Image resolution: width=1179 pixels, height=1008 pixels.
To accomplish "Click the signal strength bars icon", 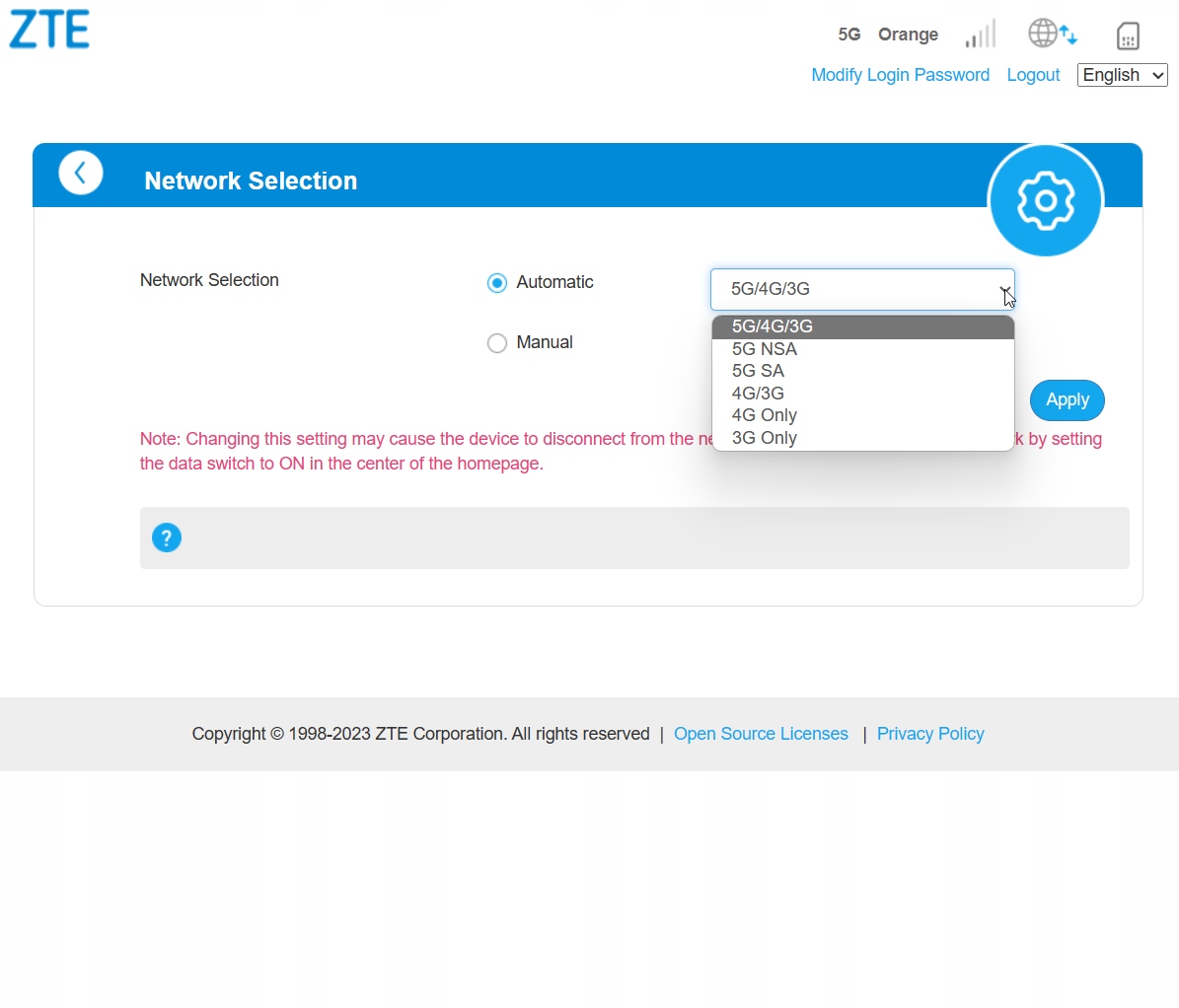I will click(x=981, y=34).
